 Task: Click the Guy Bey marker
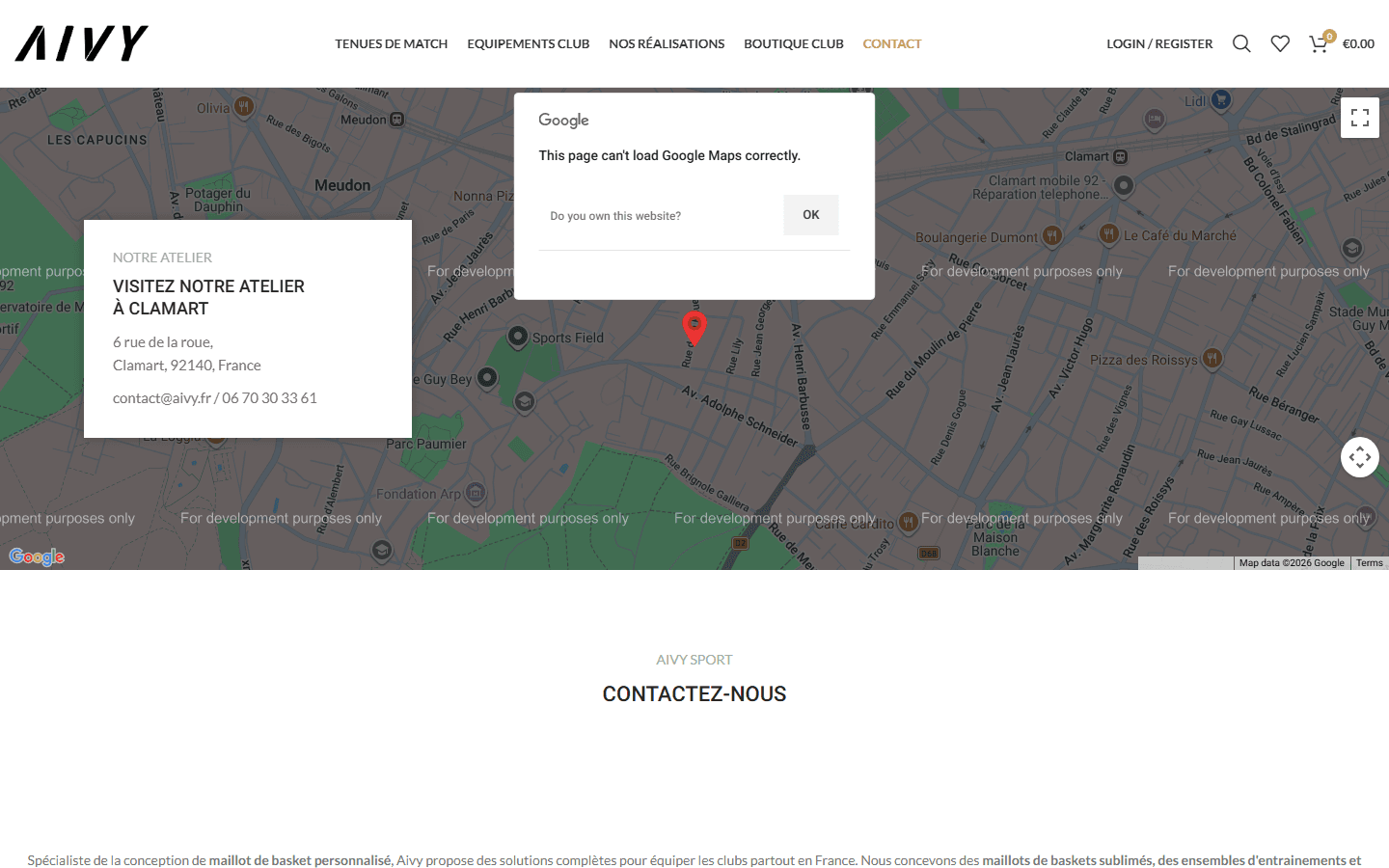click(487, 377)
